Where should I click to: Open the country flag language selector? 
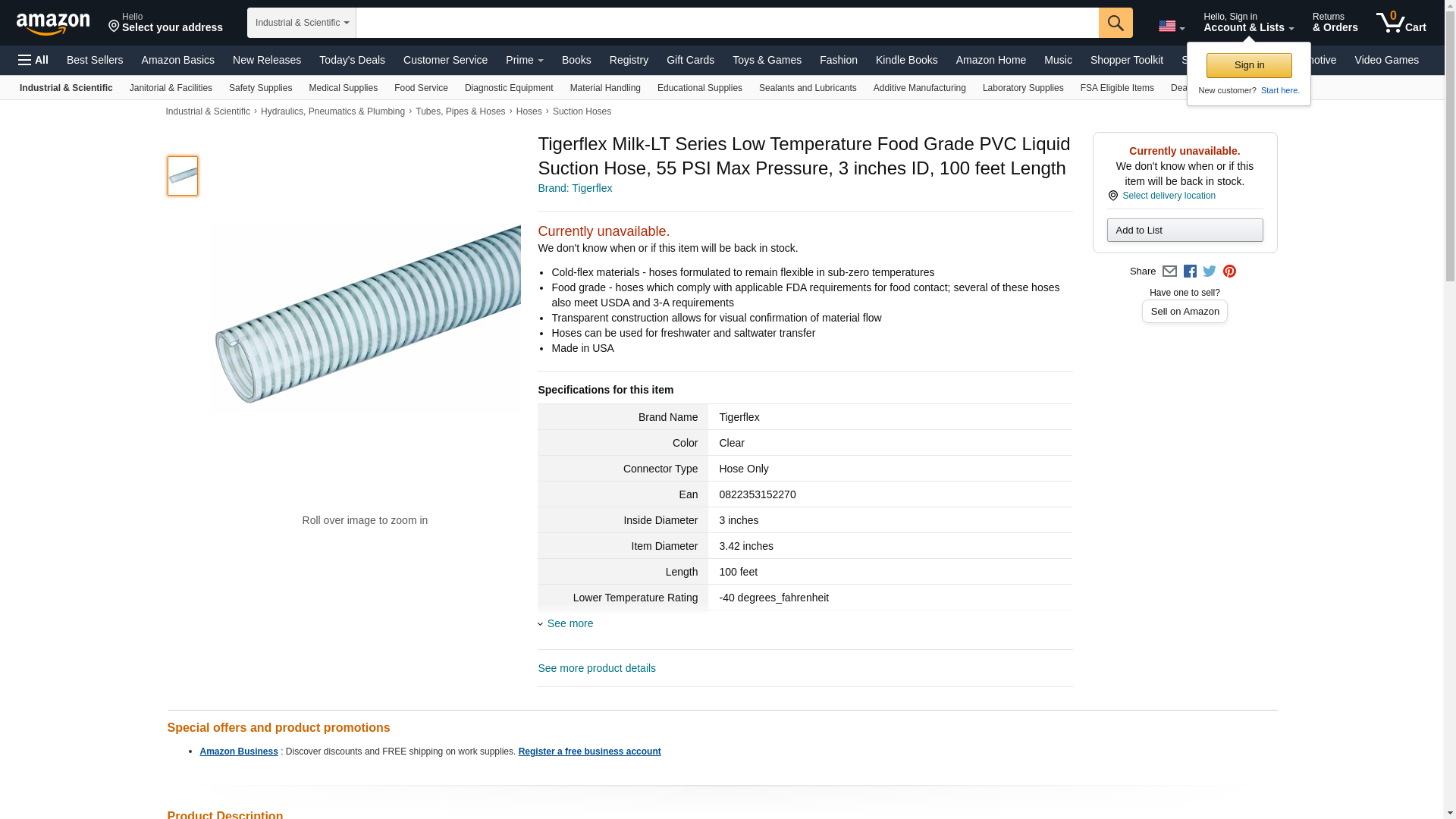[1172, 26]
